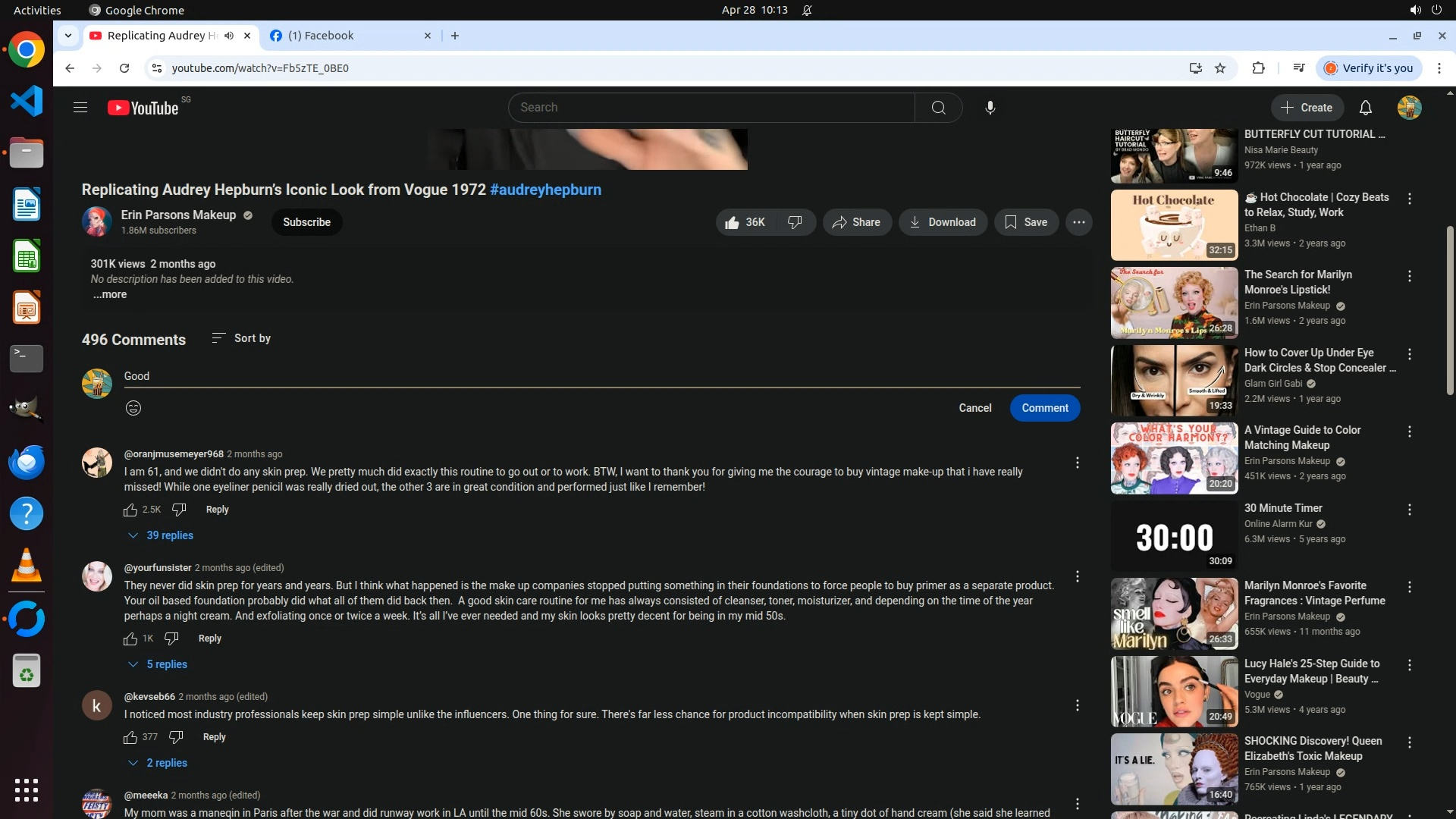Click the blue Comment button
Screen dimensions: 1456x819
(1044, 408)
